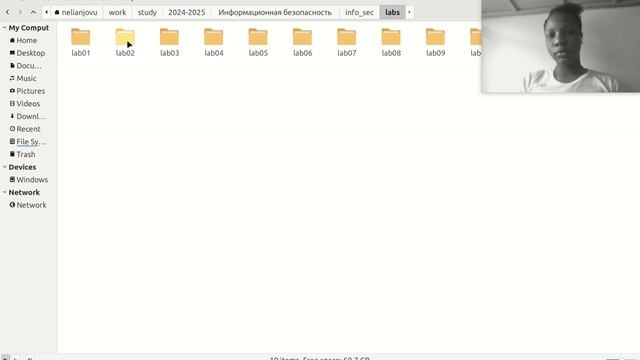Jump to study in the path bar
The height and width of the screenshot is (360, 640).
point(147,12)
